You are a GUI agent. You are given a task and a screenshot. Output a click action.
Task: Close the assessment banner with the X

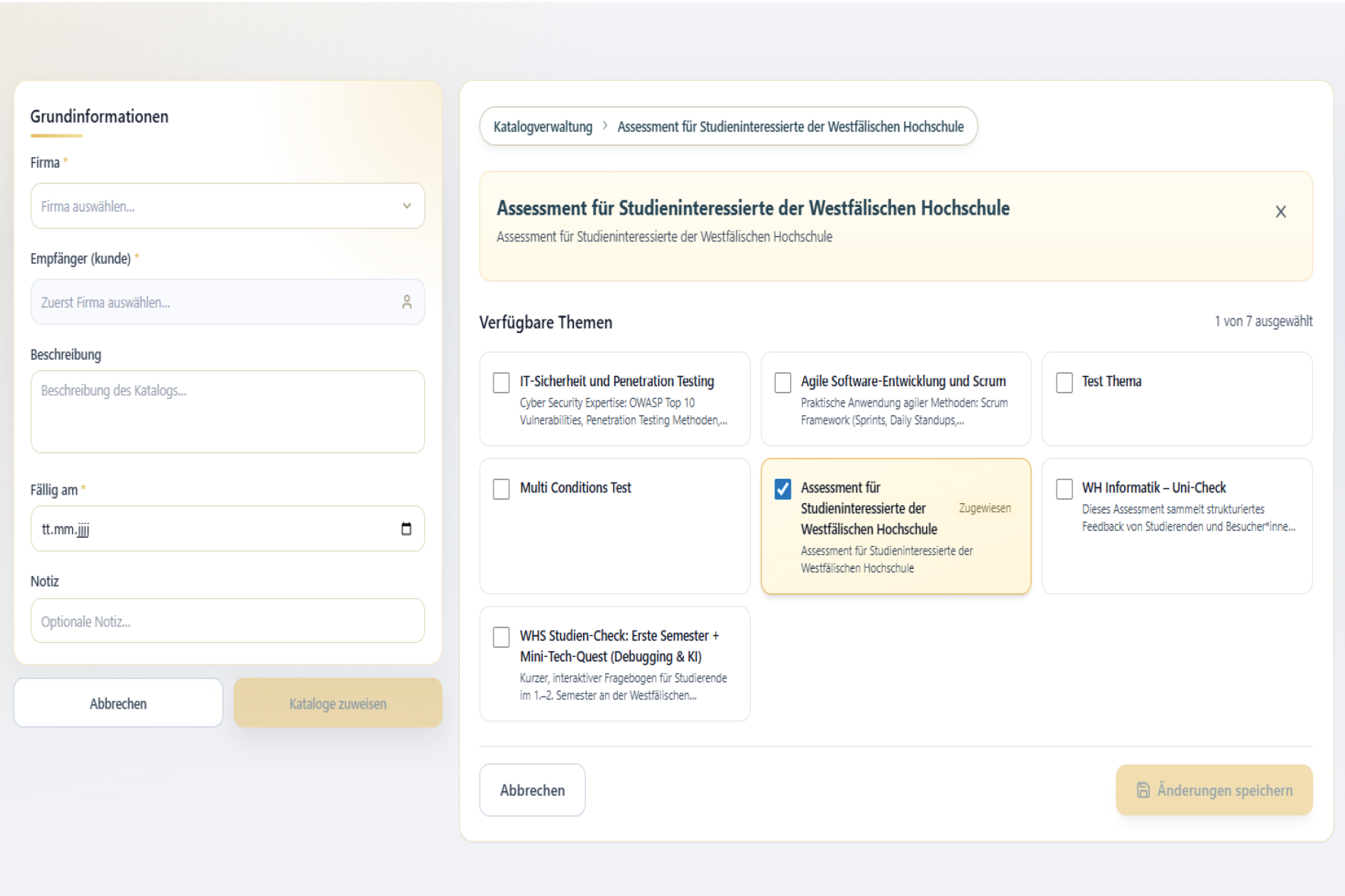1280,212
